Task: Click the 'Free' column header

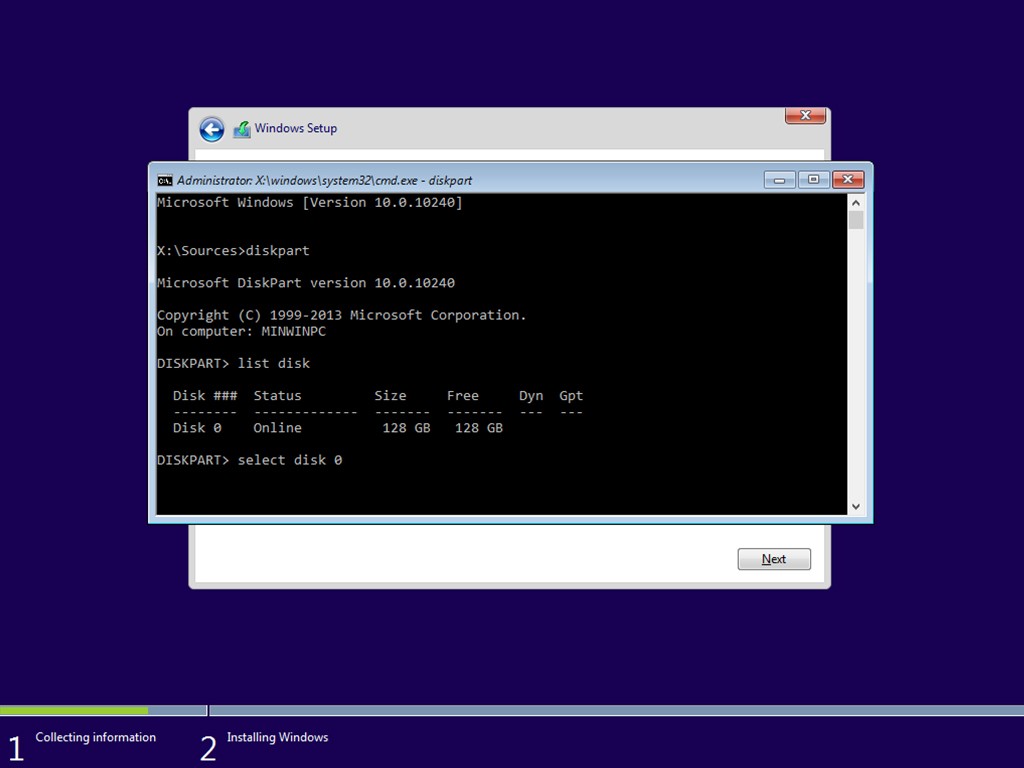Action: 462,396
